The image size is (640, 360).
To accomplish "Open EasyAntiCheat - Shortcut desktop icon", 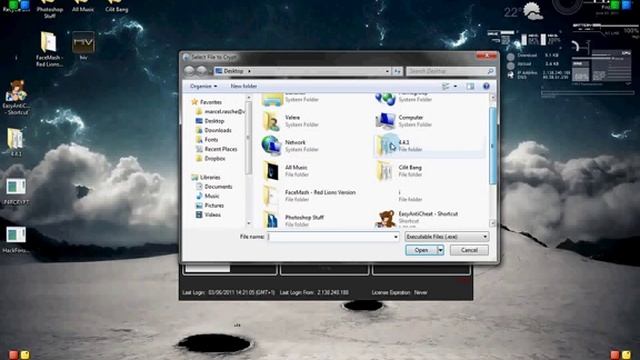I will (x=16, y=97).
